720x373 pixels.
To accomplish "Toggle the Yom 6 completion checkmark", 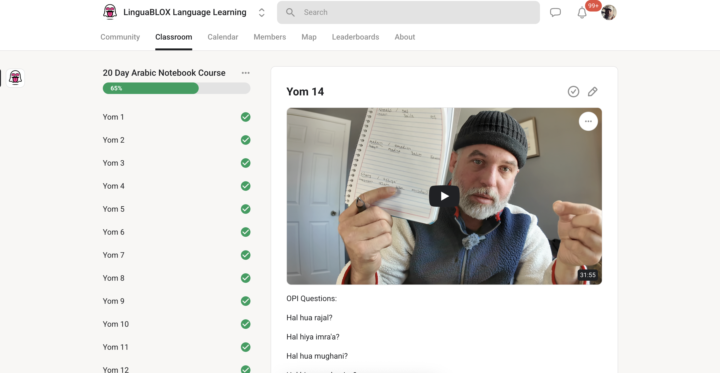I will [x=246, y=232].
